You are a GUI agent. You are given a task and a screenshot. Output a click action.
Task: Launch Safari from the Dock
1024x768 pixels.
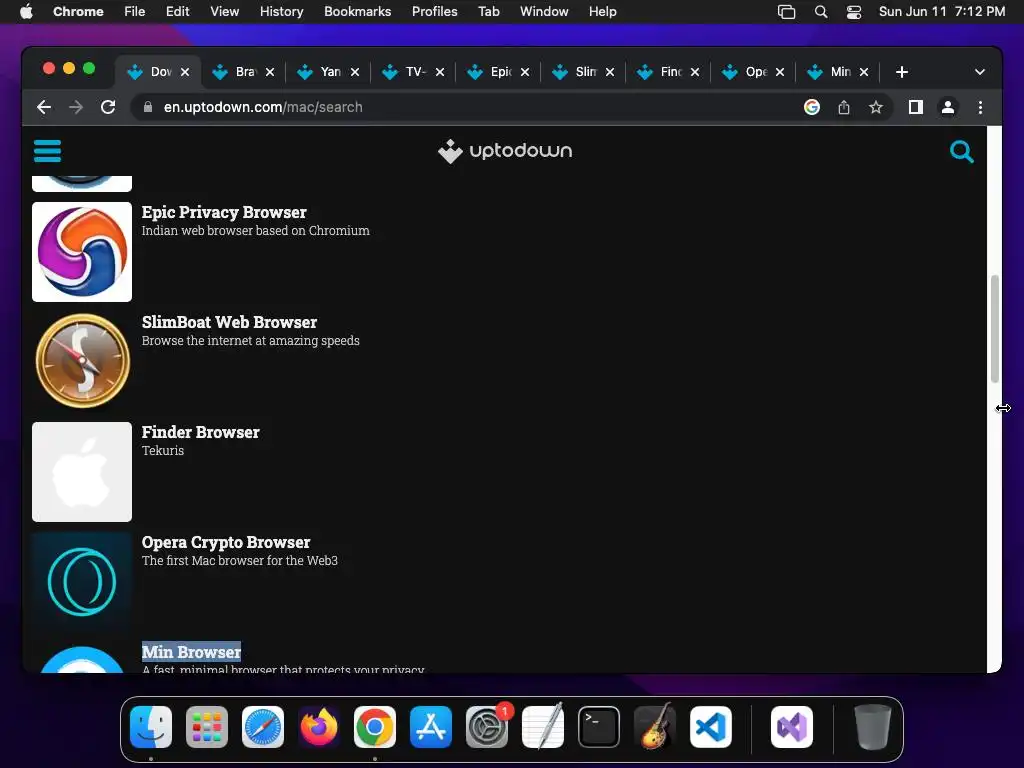coord(263,727)
